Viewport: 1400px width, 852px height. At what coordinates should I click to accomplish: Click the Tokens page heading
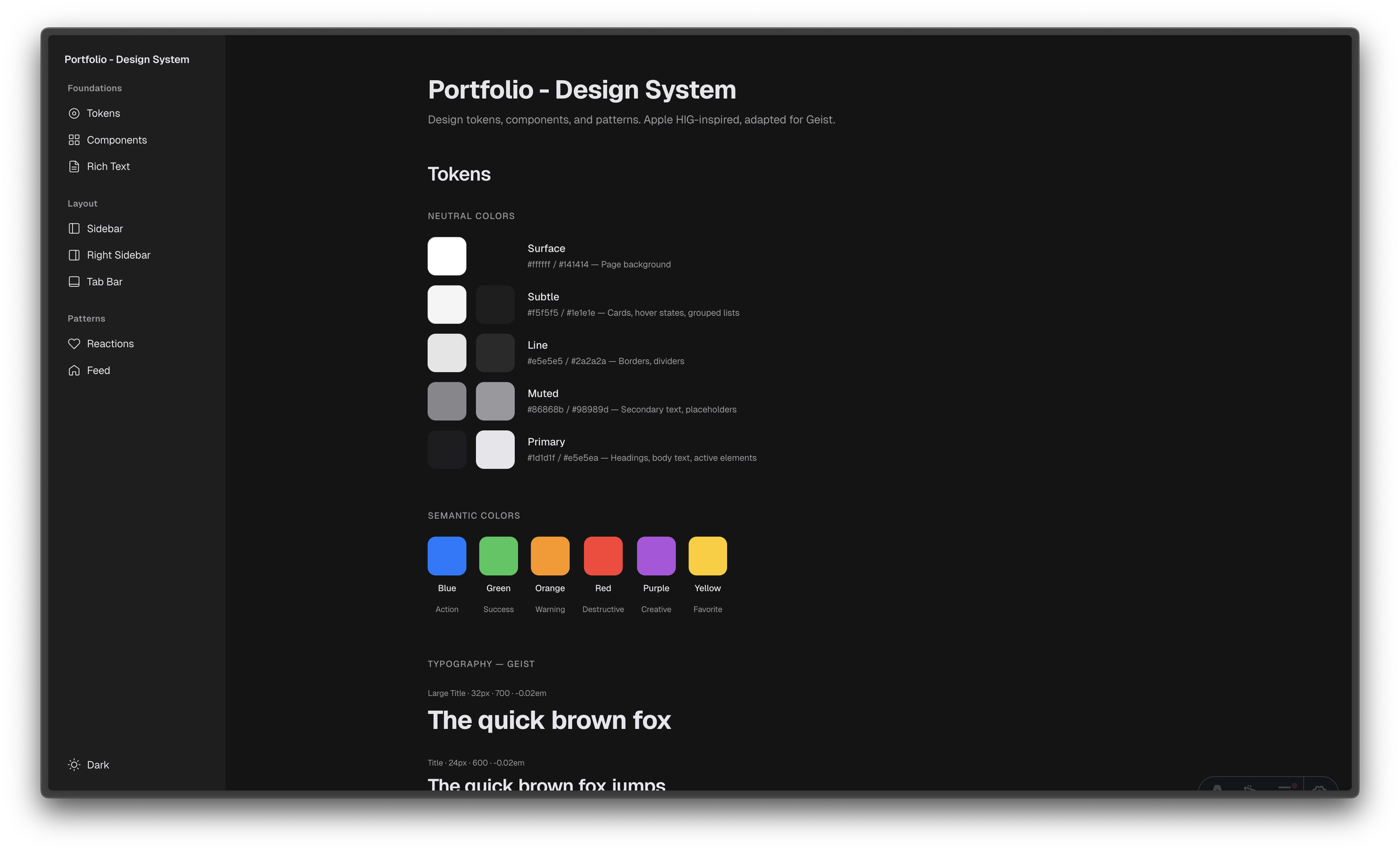coord(459,174)
